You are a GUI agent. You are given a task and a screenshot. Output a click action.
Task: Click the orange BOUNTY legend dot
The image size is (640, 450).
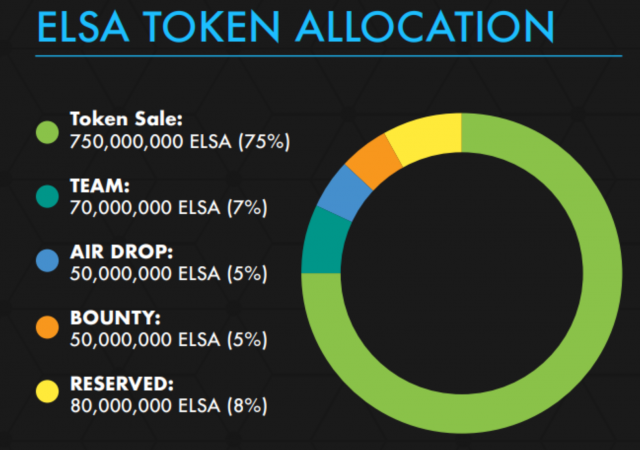click(47, 327)
